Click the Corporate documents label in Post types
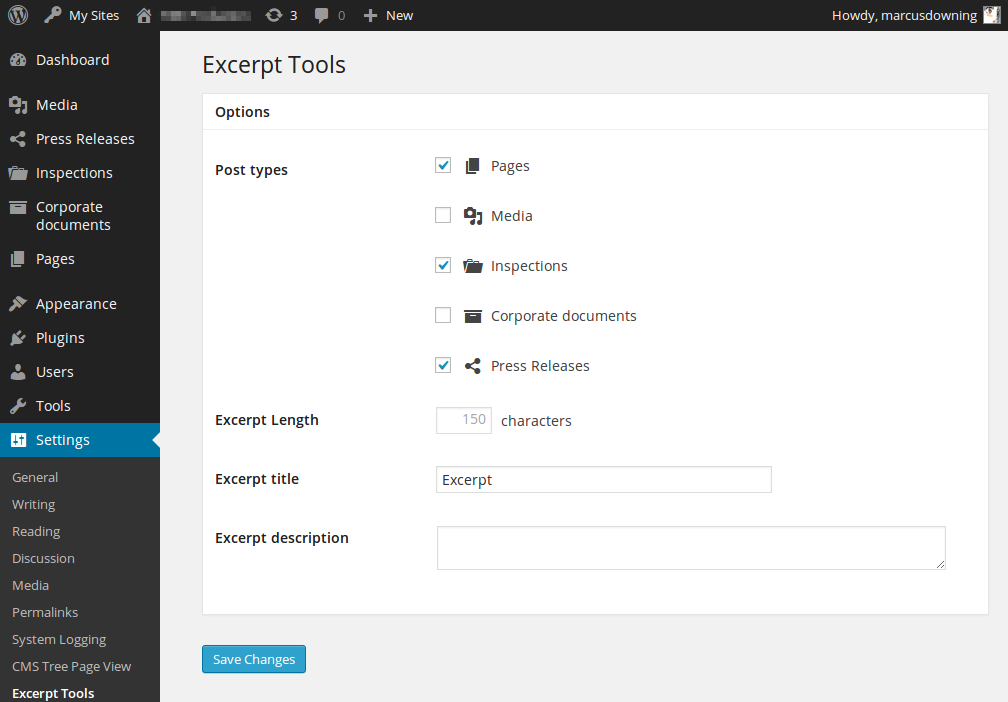The image size is (1008, 702). [564, 316]
